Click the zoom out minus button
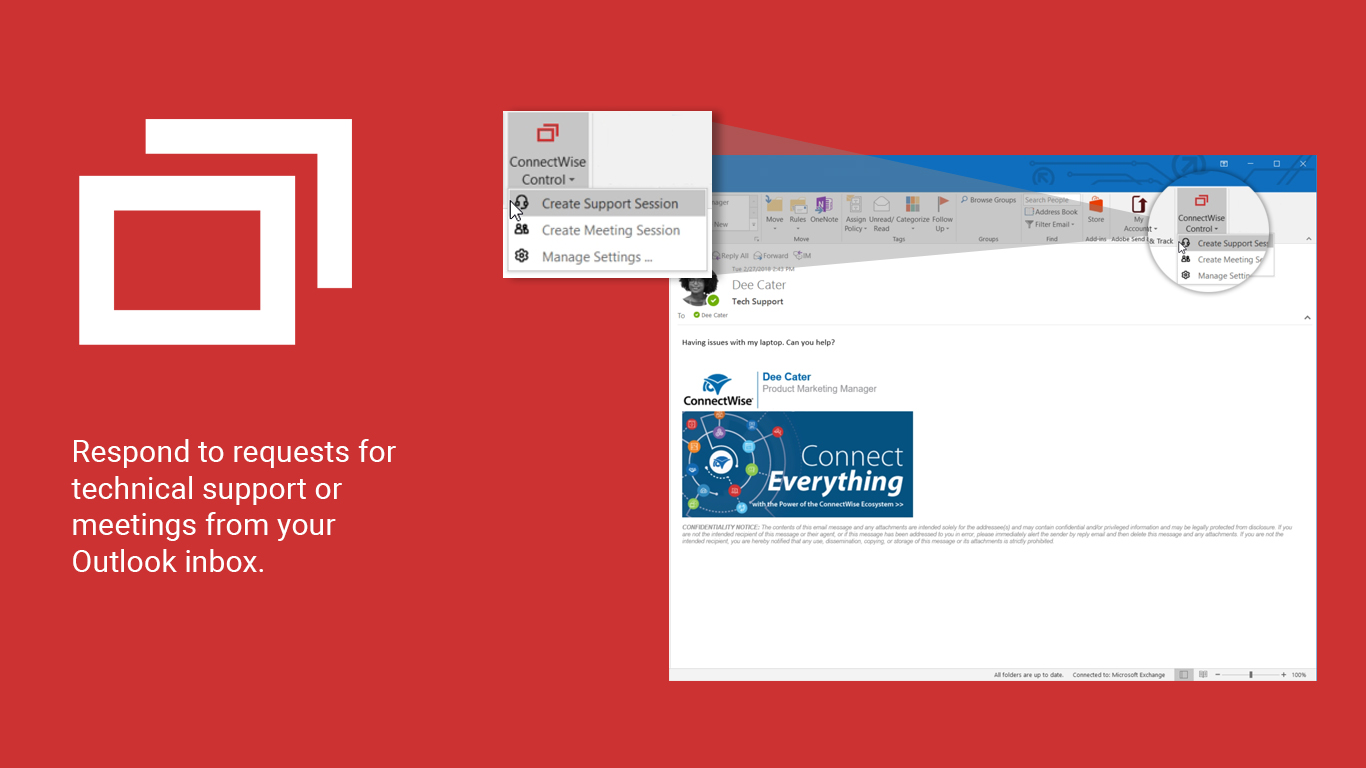 [1217, 675]
